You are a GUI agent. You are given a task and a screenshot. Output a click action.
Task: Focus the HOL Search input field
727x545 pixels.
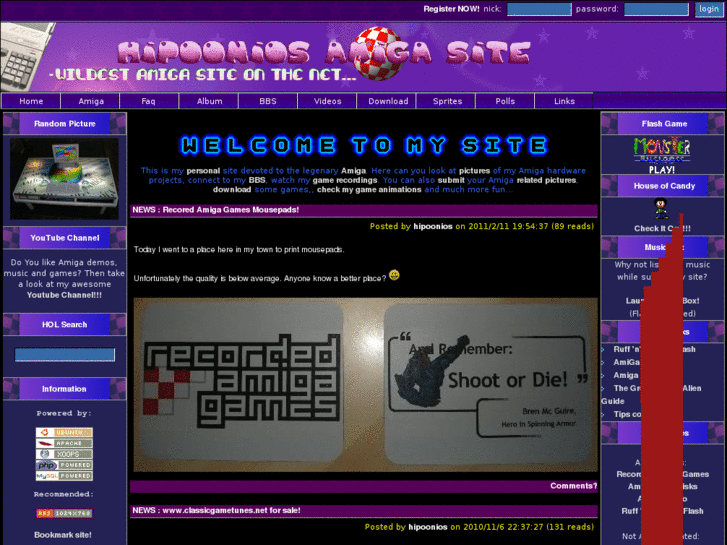coord(64,355)
